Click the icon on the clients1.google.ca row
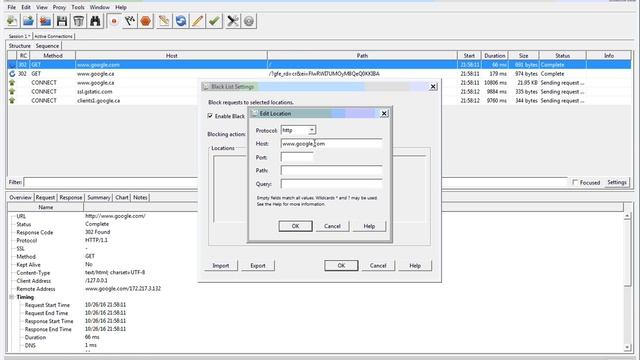This screenshot has height=360, width=640. point(12,101)
